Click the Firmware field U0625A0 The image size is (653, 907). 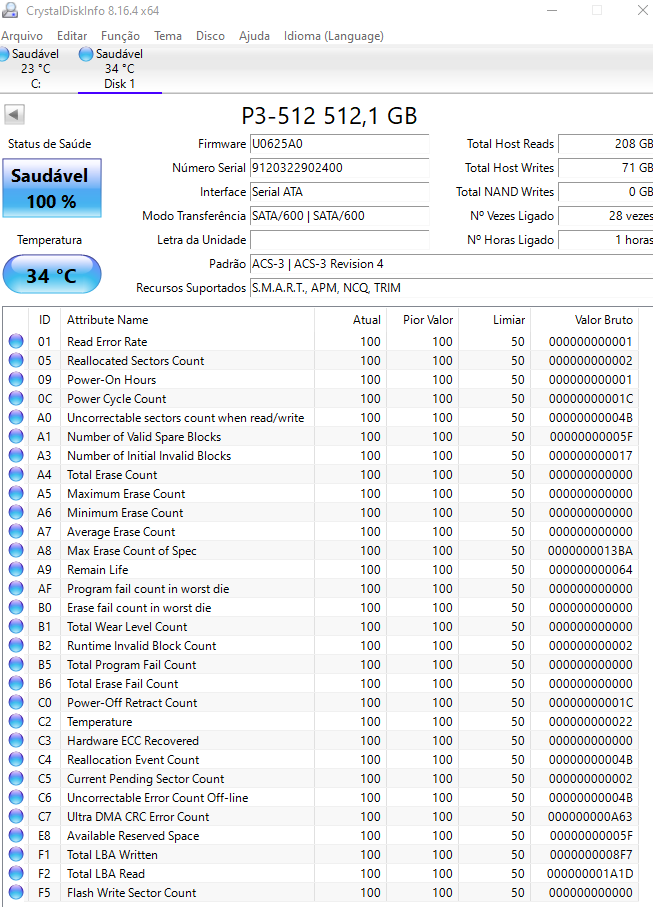coord(339,144)
